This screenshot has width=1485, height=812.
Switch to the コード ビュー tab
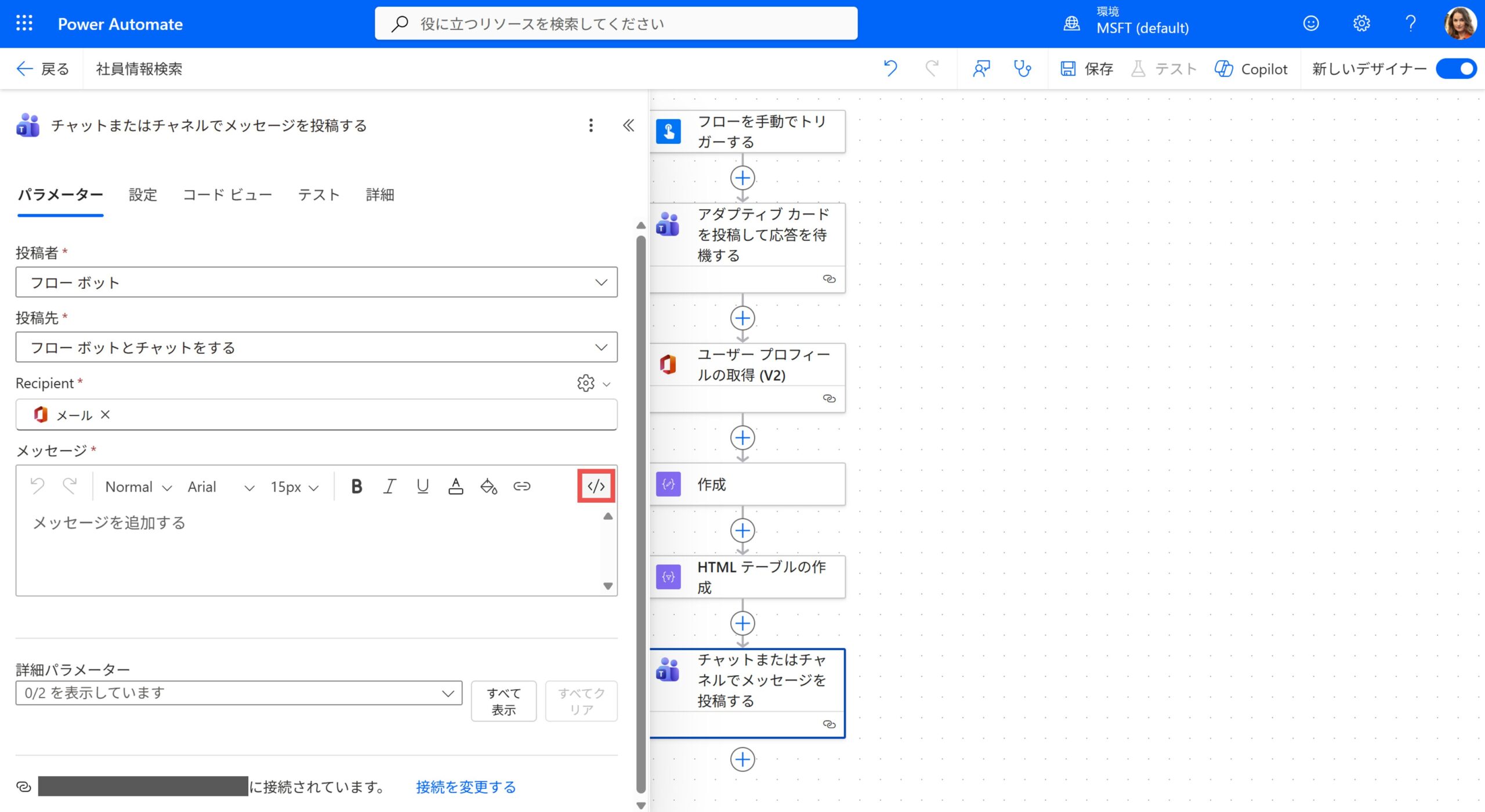[227, 195]
